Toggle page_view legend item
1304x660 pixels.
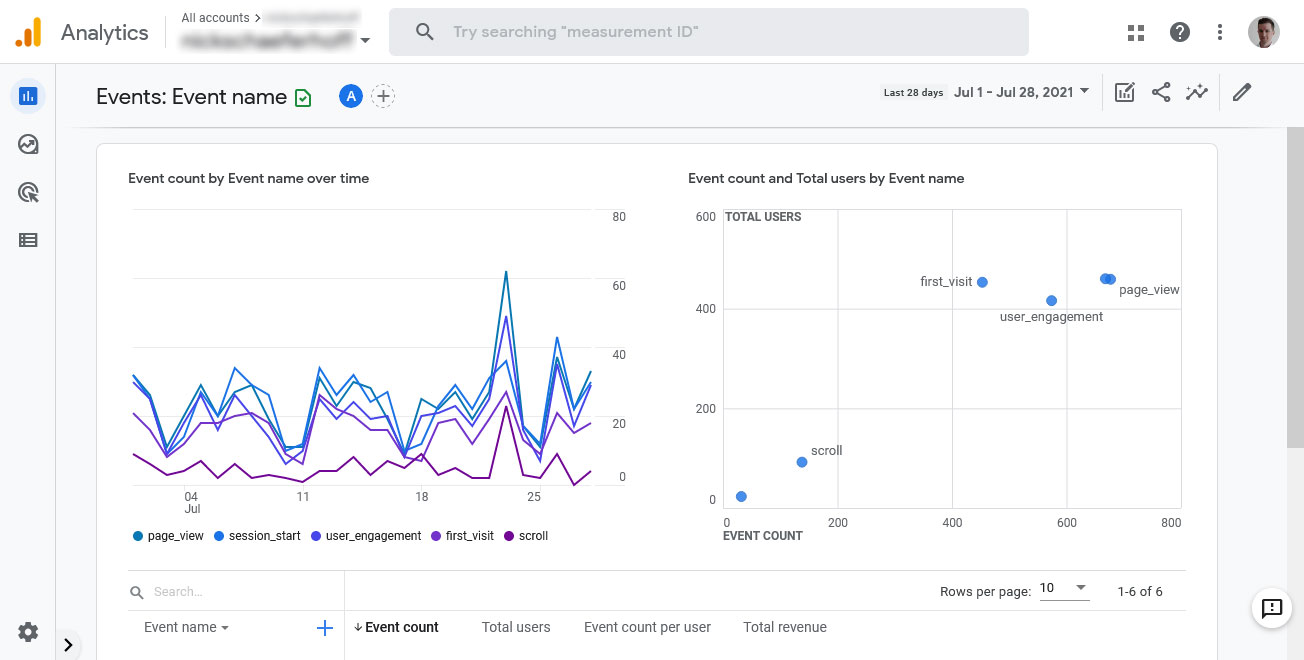point(168,536)
